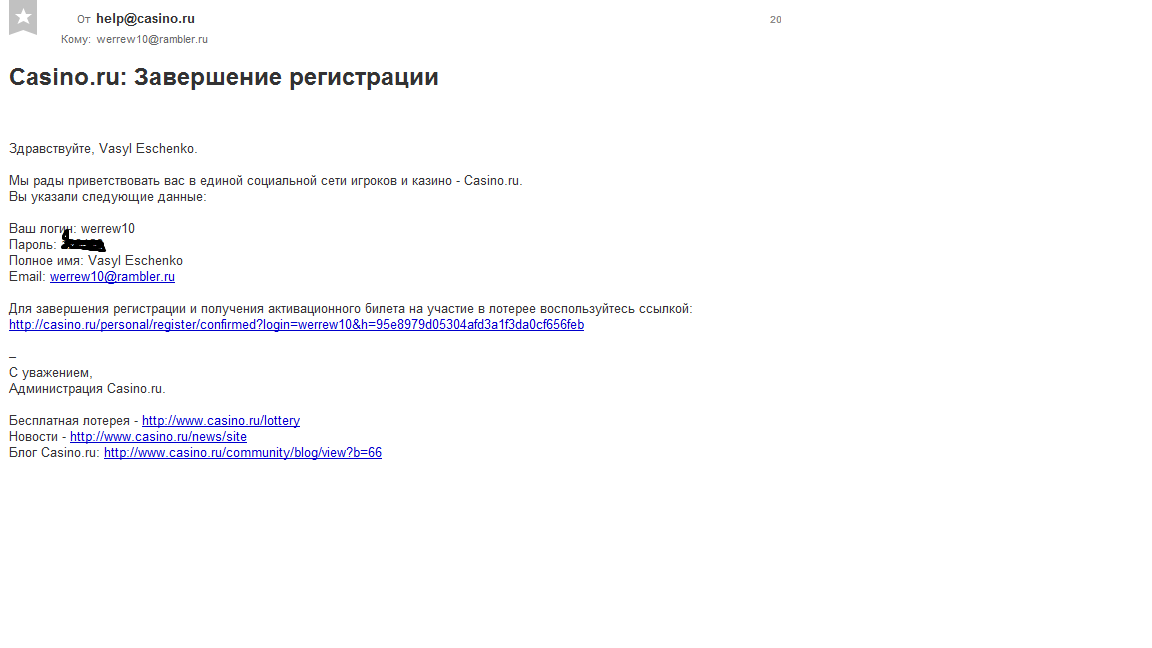Click the 'С уважением,' line
This screenshot has height=648, width=1152.
pyautogui.click(x=51, y=373)
